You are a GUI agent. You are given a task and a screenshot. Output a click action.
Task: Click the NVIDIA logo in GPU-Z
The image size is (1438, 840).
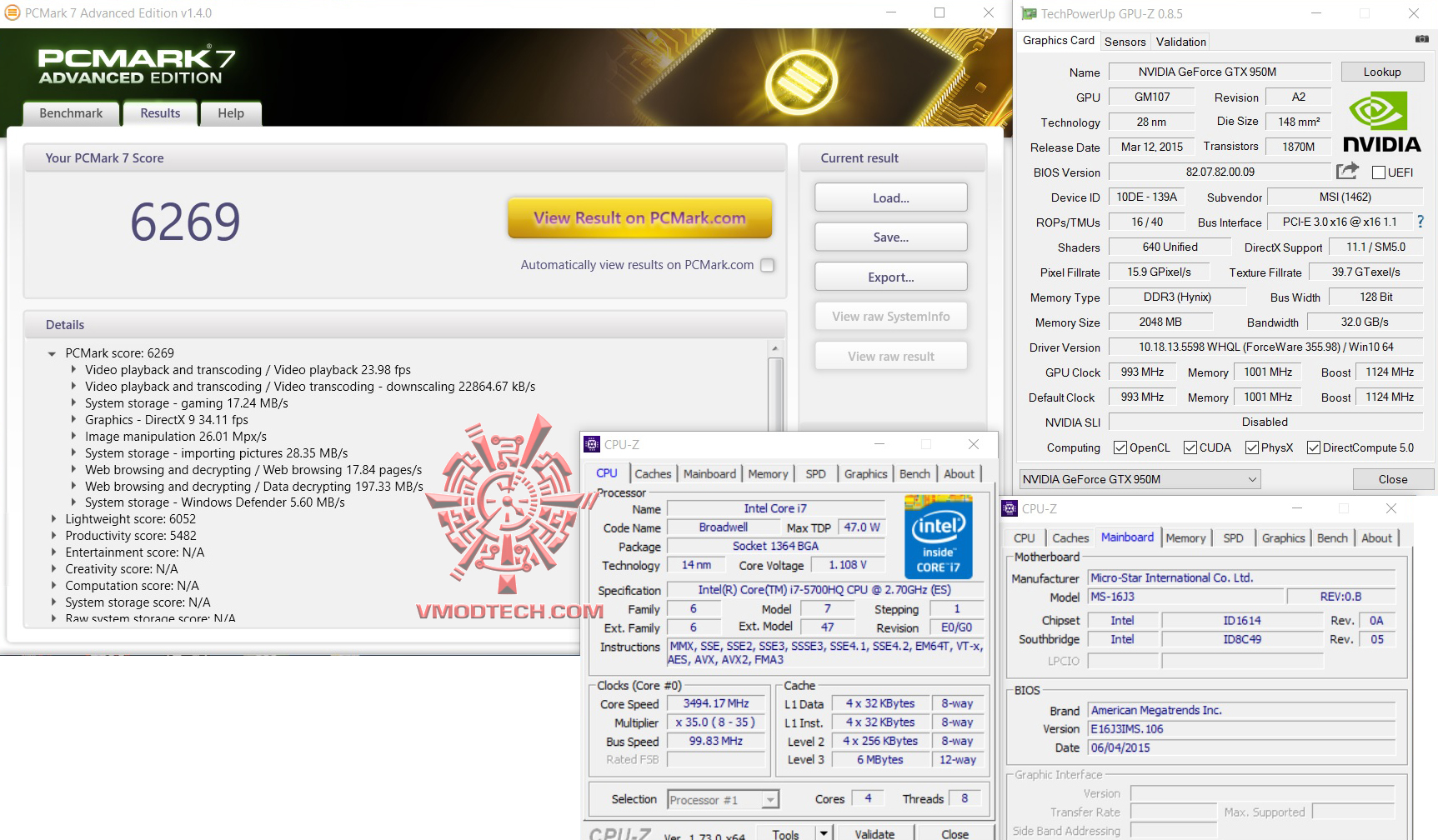(1382, 122)
